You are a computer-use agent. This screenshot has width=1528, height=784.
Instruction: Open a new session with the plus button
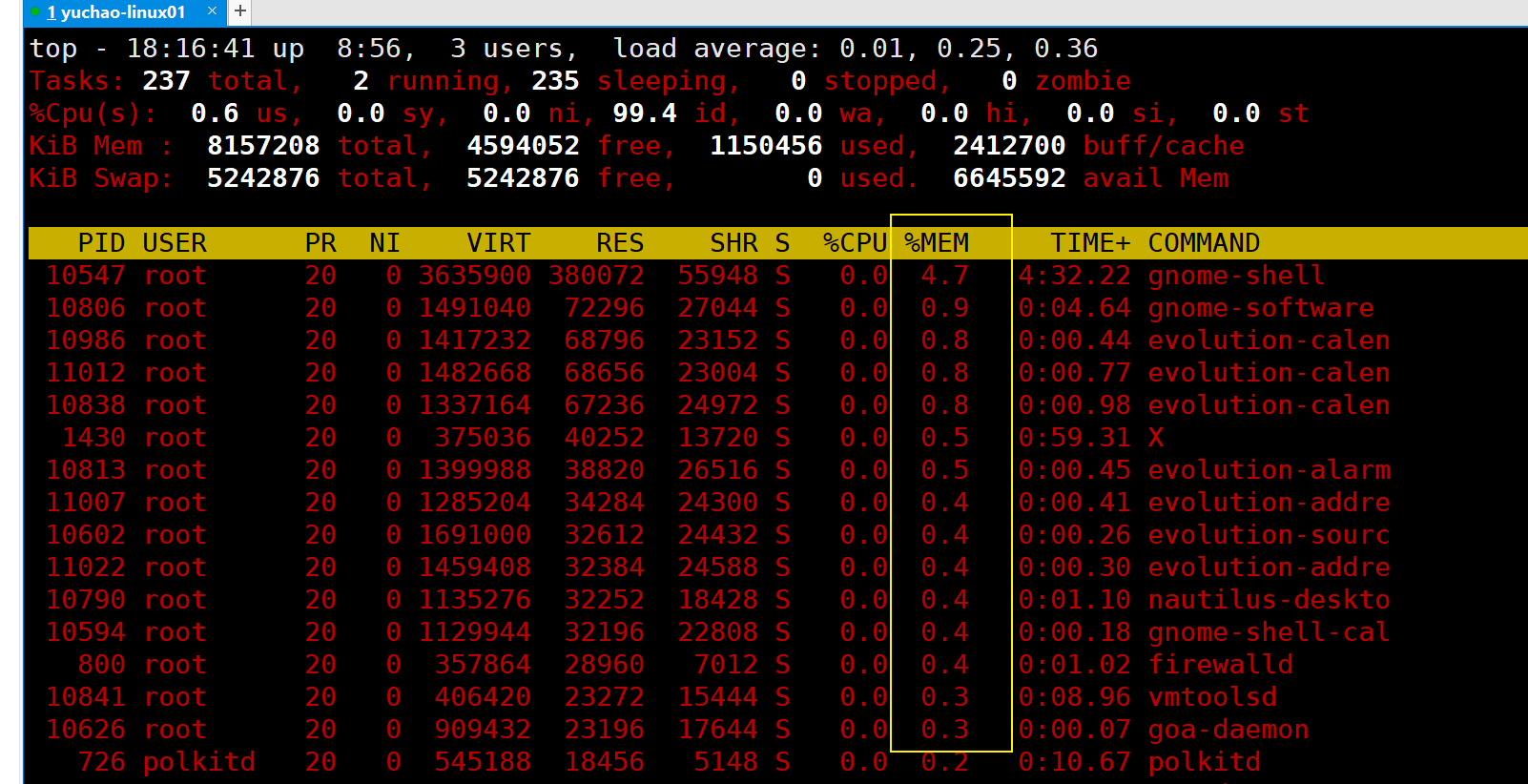click(x=240, y=11)
